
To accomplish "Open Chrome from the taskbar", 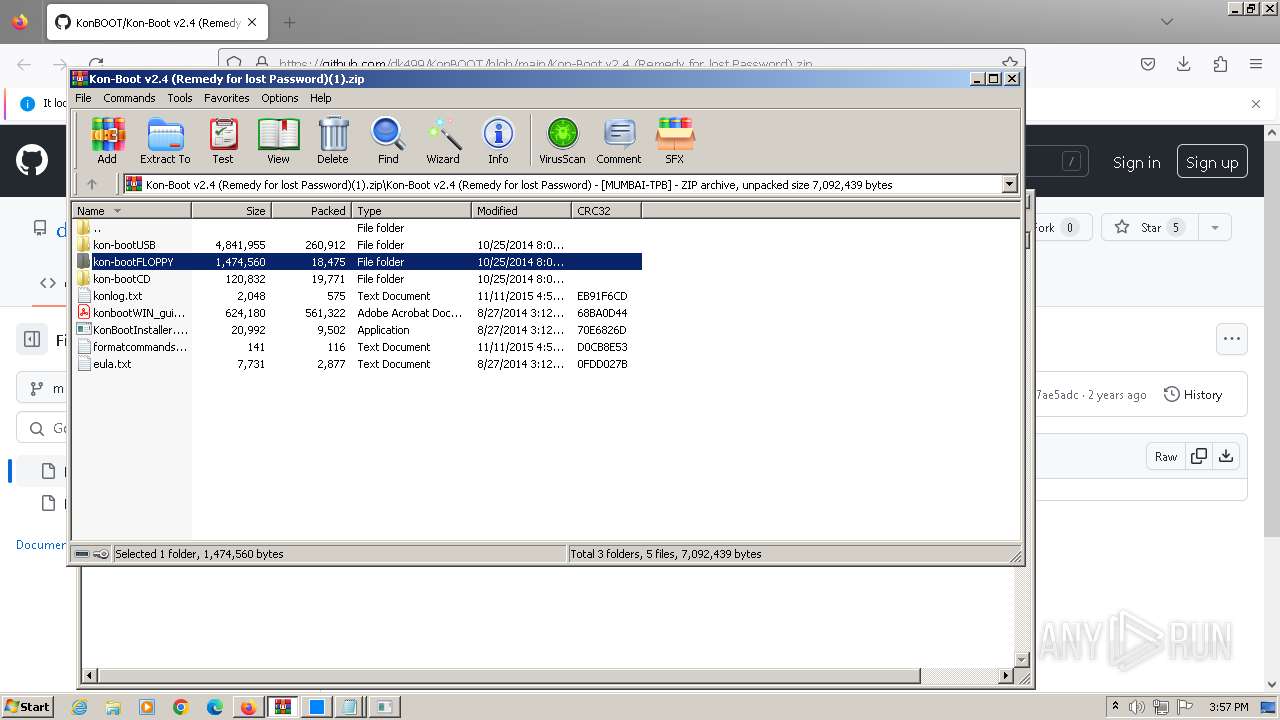I will [181, 707].
